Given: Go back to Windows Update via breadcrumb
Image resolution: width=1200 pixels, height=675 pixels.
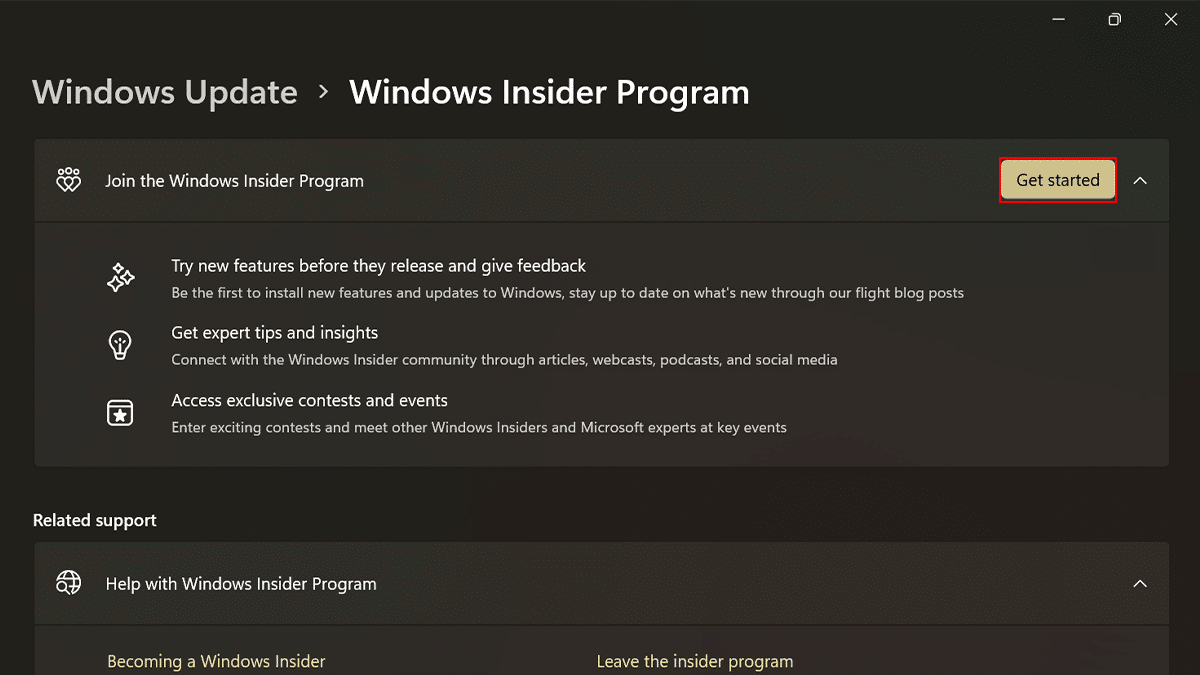Looking at the screenshot, I should click(165, 92).
